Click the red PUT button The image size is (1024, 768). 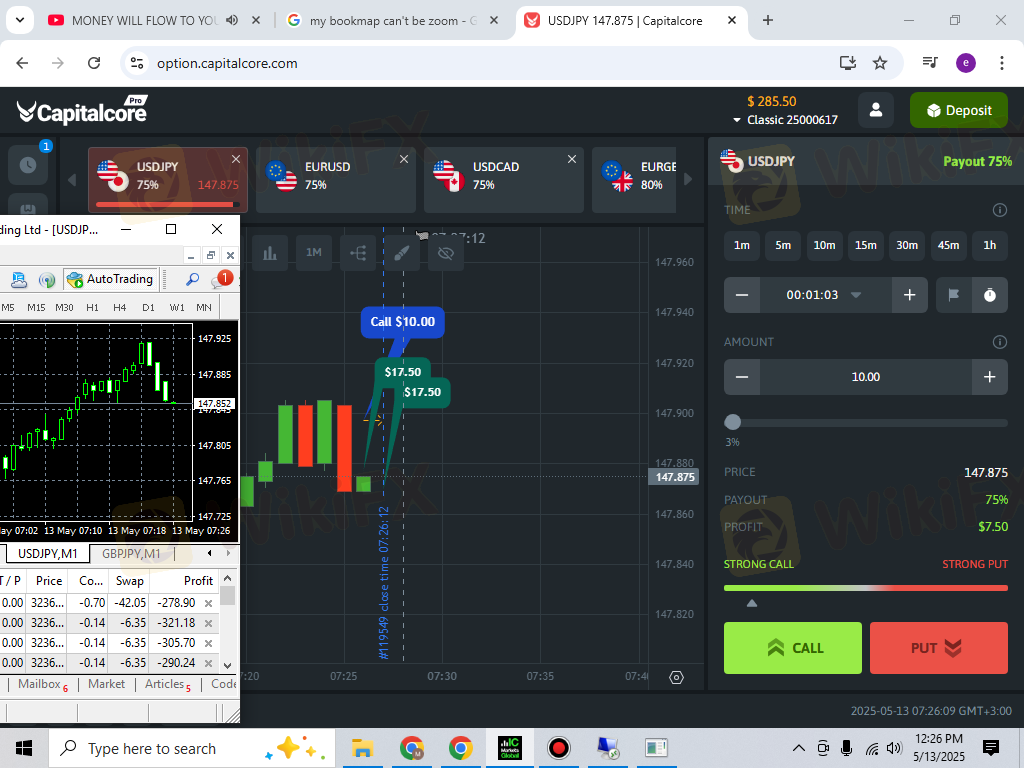point(938,648)
